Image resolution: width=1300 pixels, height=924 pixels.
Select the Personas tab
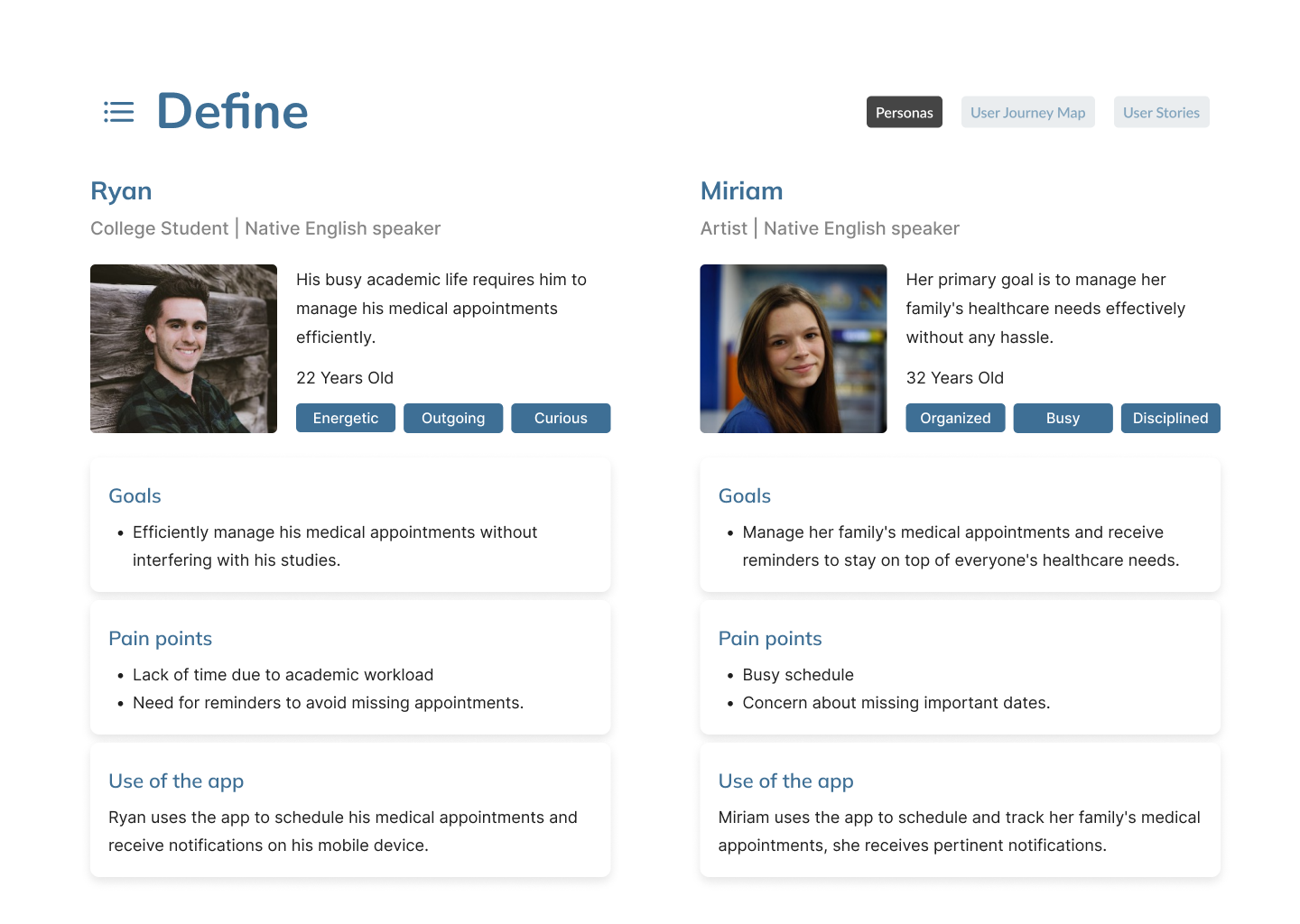point(904,113)
